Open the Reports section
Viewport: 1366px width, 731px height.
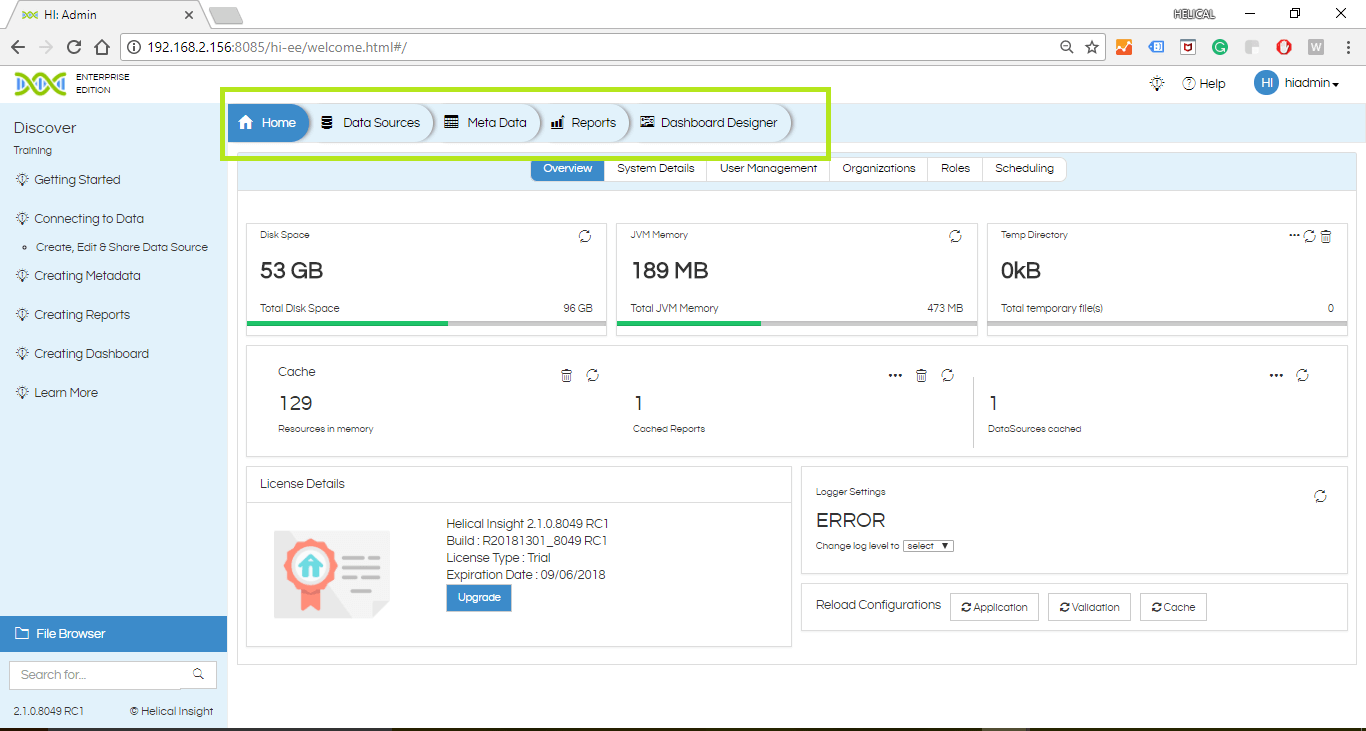[583, 123]
